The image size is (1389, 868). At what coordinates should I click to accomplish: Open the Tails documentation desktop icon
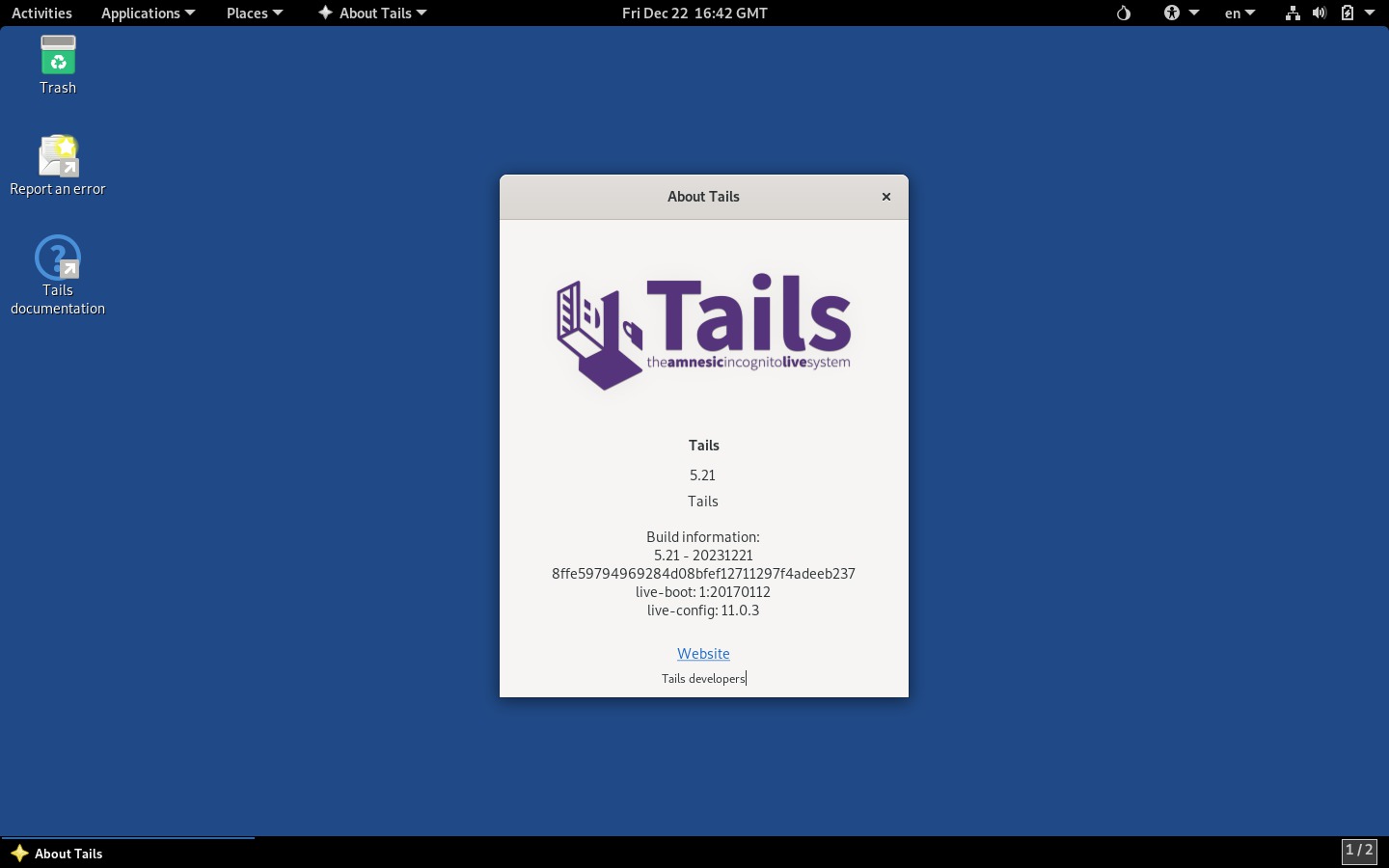tap(58, 258)
